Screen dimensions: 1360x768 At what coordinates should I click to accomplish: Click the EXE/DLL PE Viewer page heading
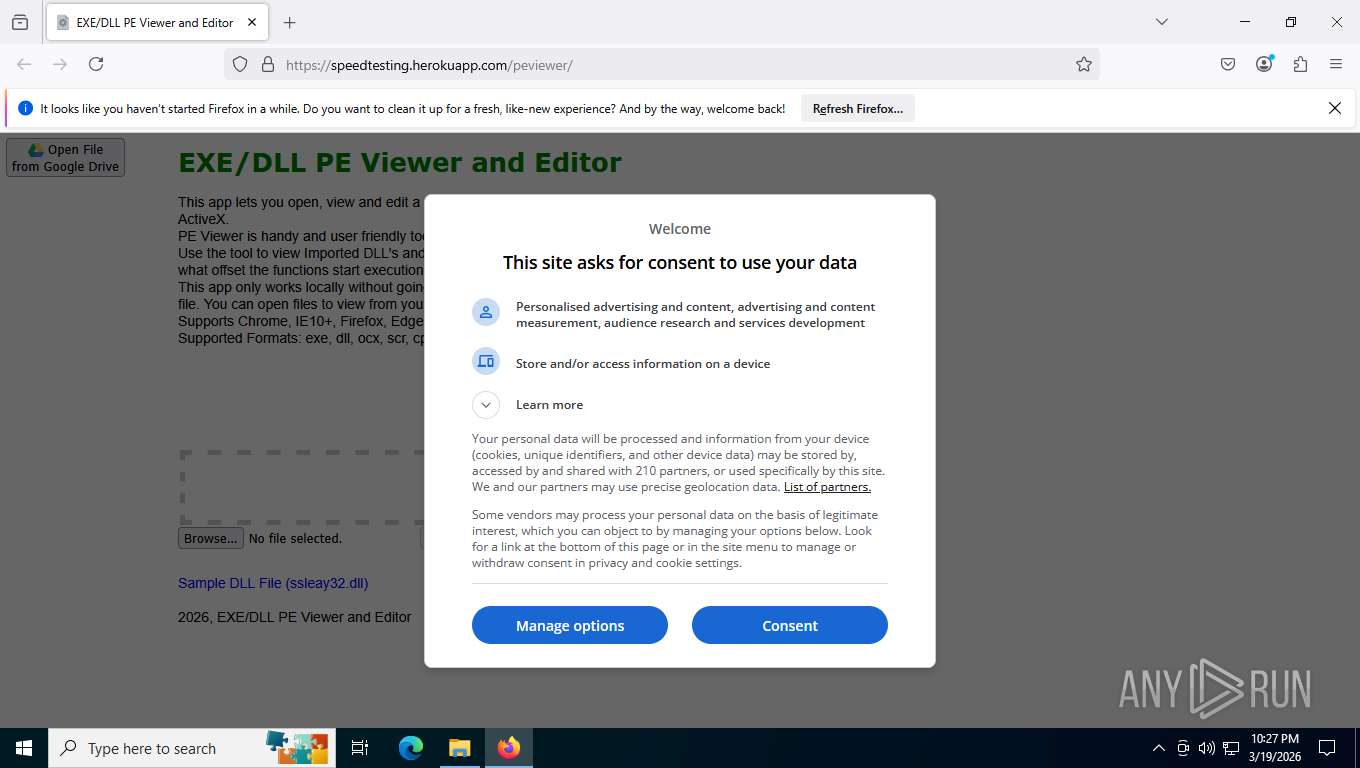click(x=400, y=162)
